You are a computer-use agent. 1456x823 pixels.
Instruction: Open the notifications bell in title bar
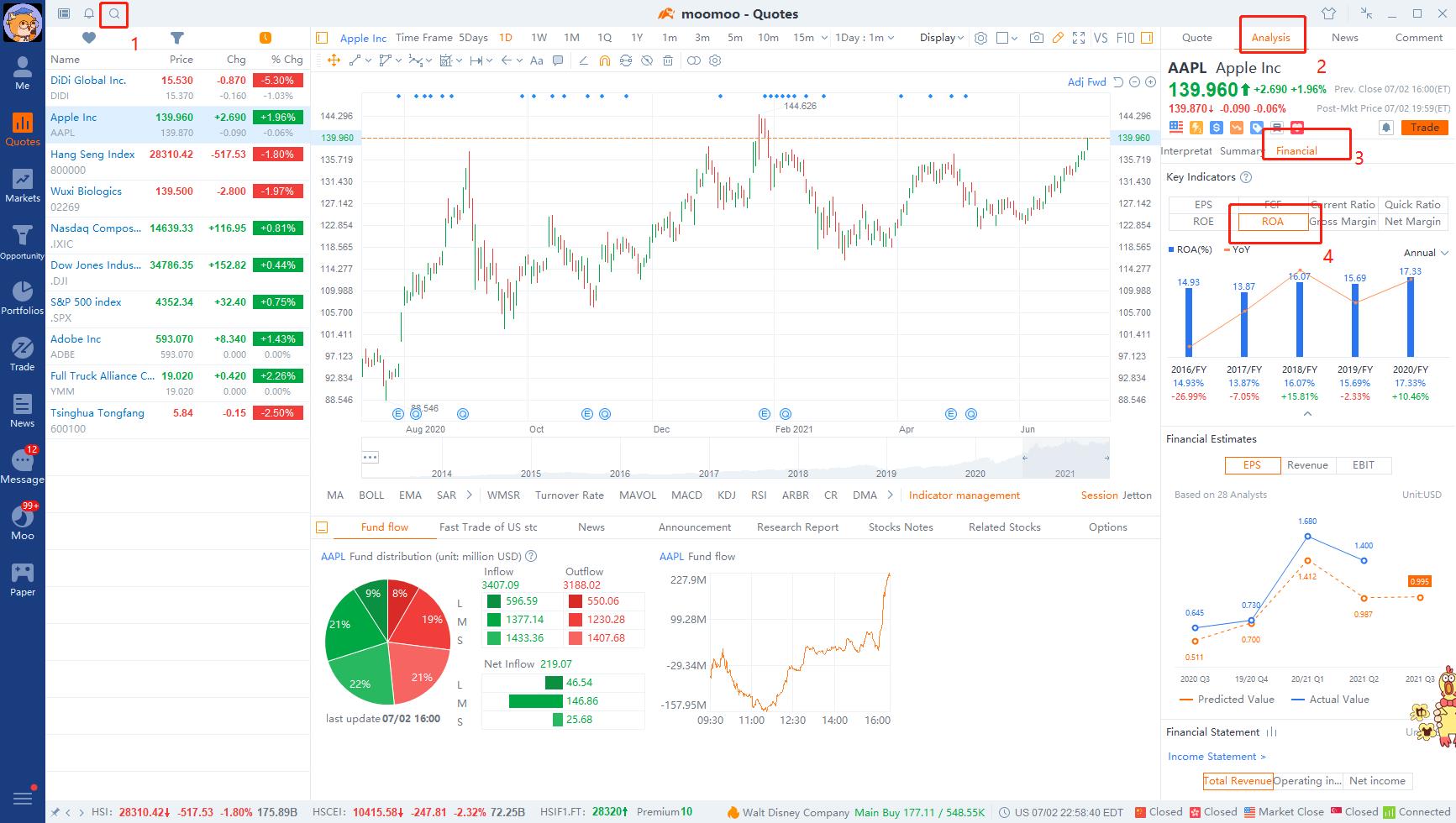coord(89,13)
